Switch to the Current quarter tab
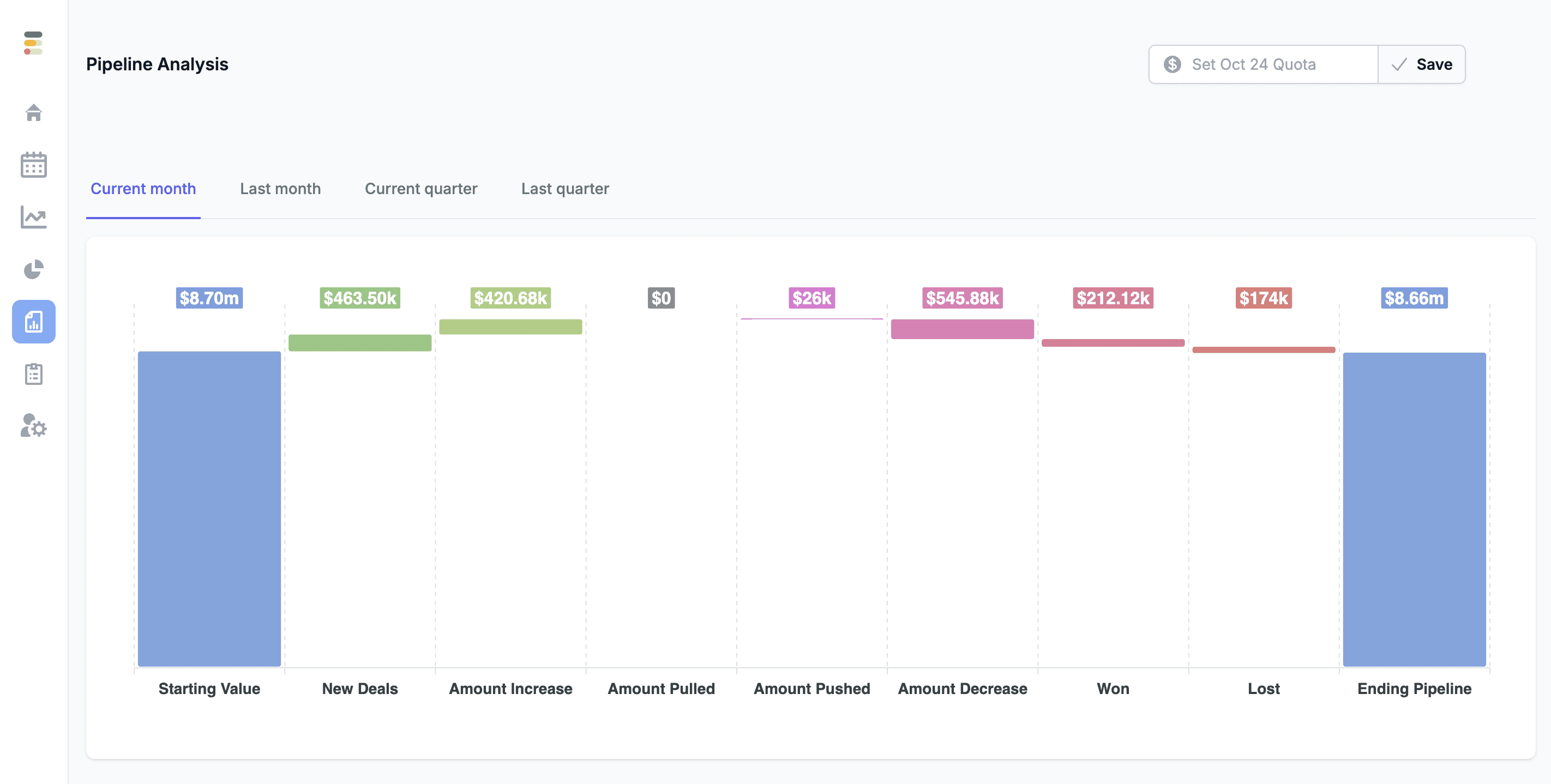1551x784 pixels. click(x=421, y=189)
